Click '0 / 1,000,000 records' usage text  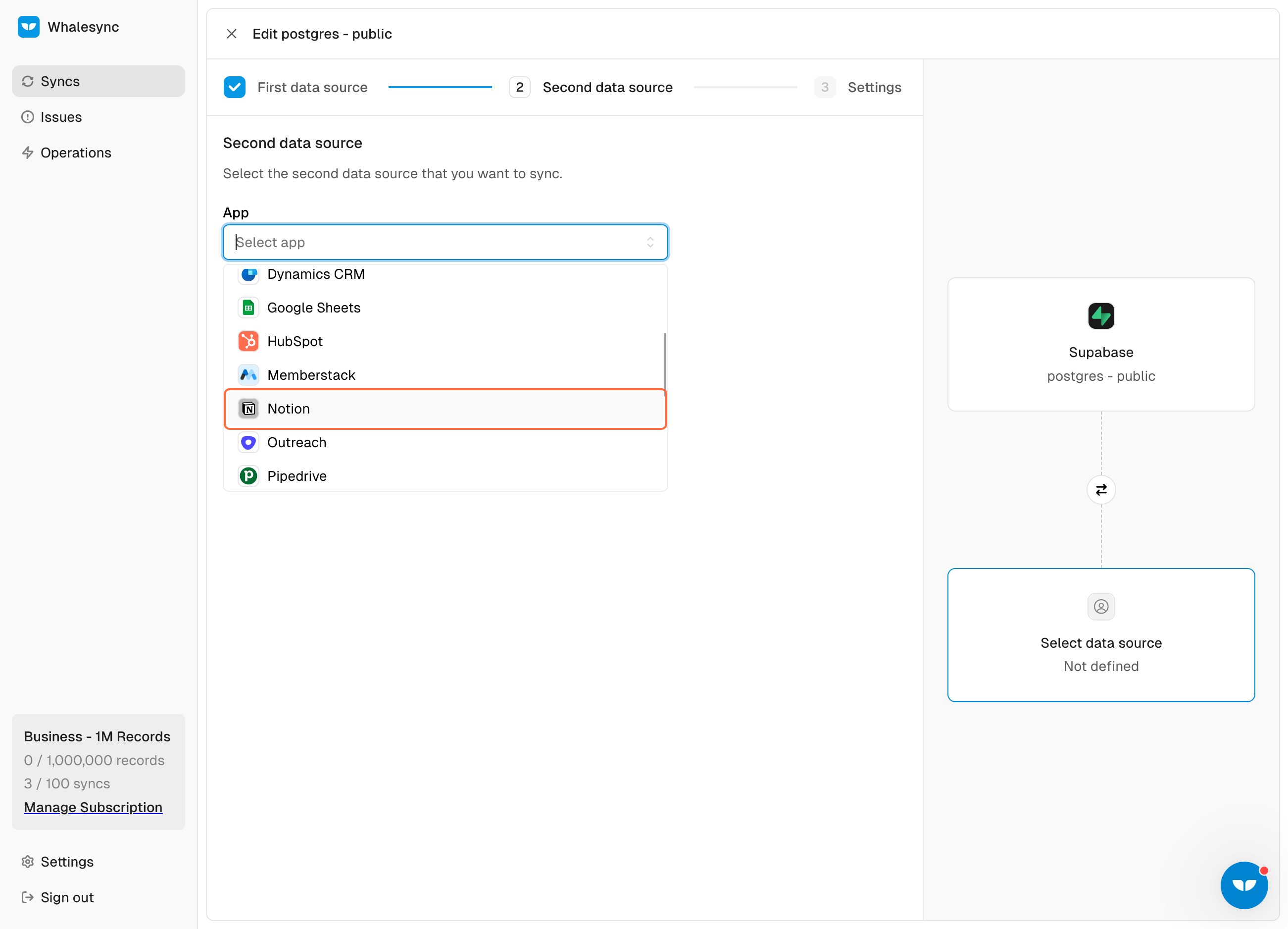click(94, 760)
